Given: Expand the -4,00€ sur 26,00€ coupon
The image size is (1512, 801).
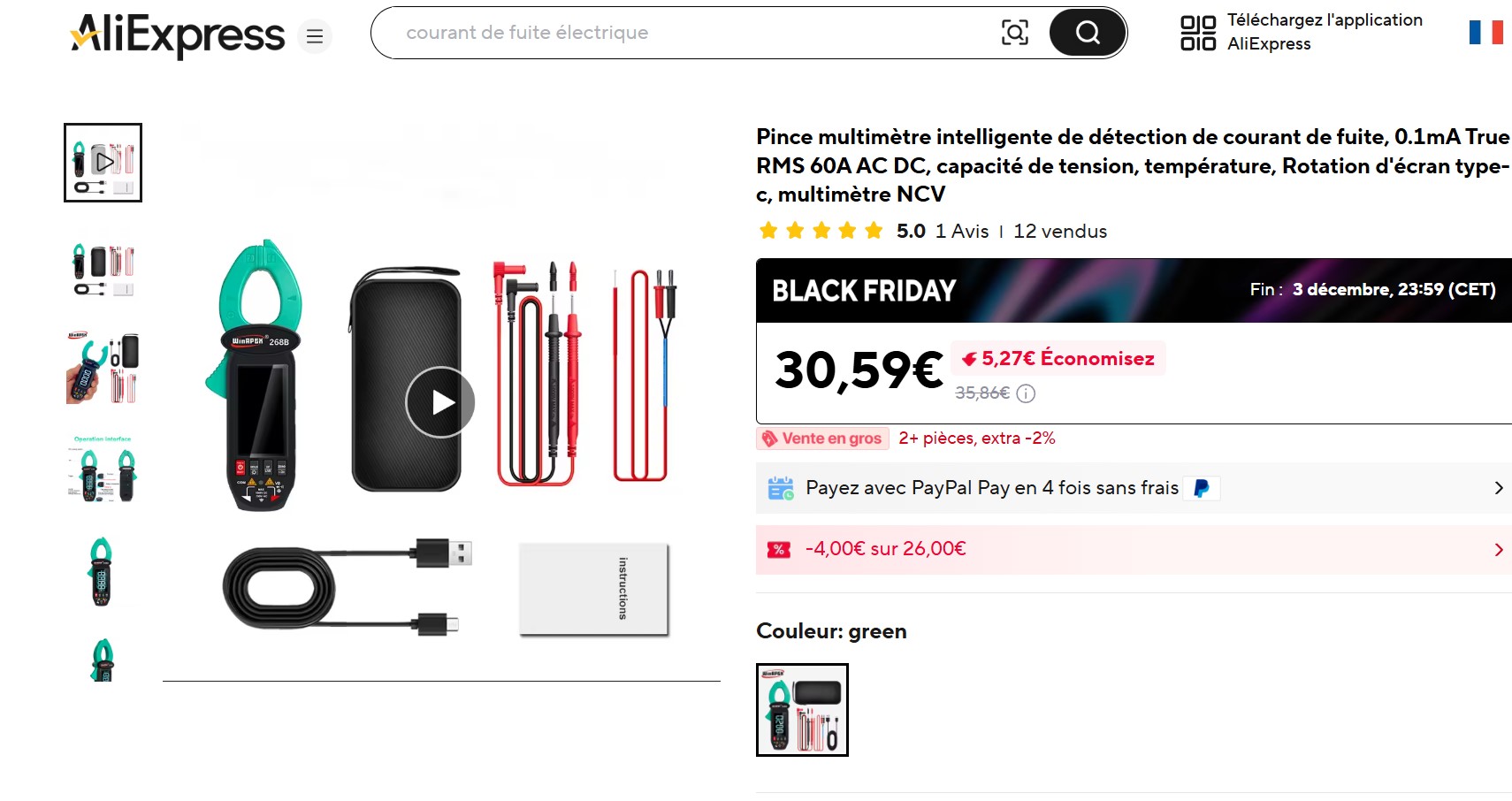Looking at the screenshot, I should pyautogui.click(x=1498, y=550).
